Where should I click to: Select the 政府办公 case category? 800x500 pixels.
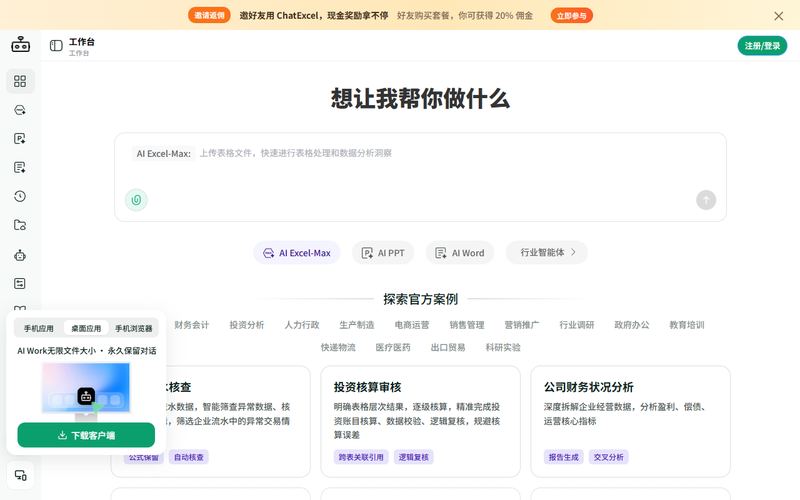(x=632, y=325)
